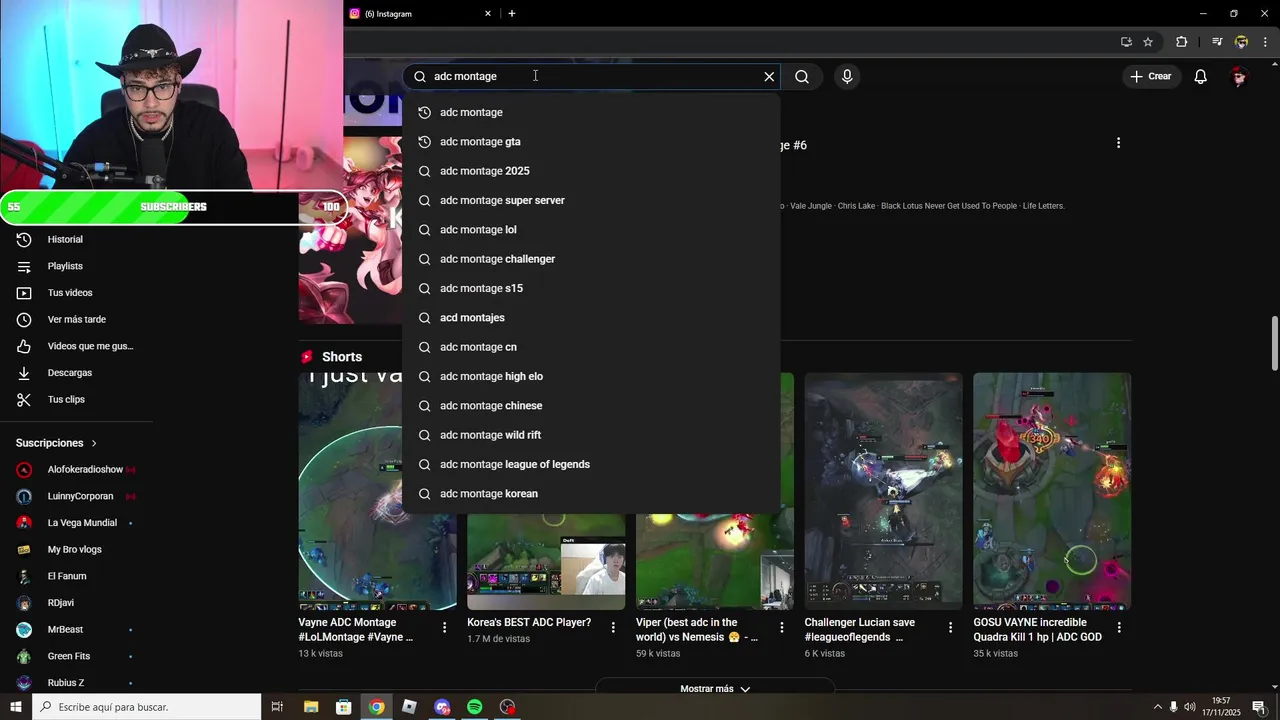Select suggestion 'adc montage s15'

[591, 288]
